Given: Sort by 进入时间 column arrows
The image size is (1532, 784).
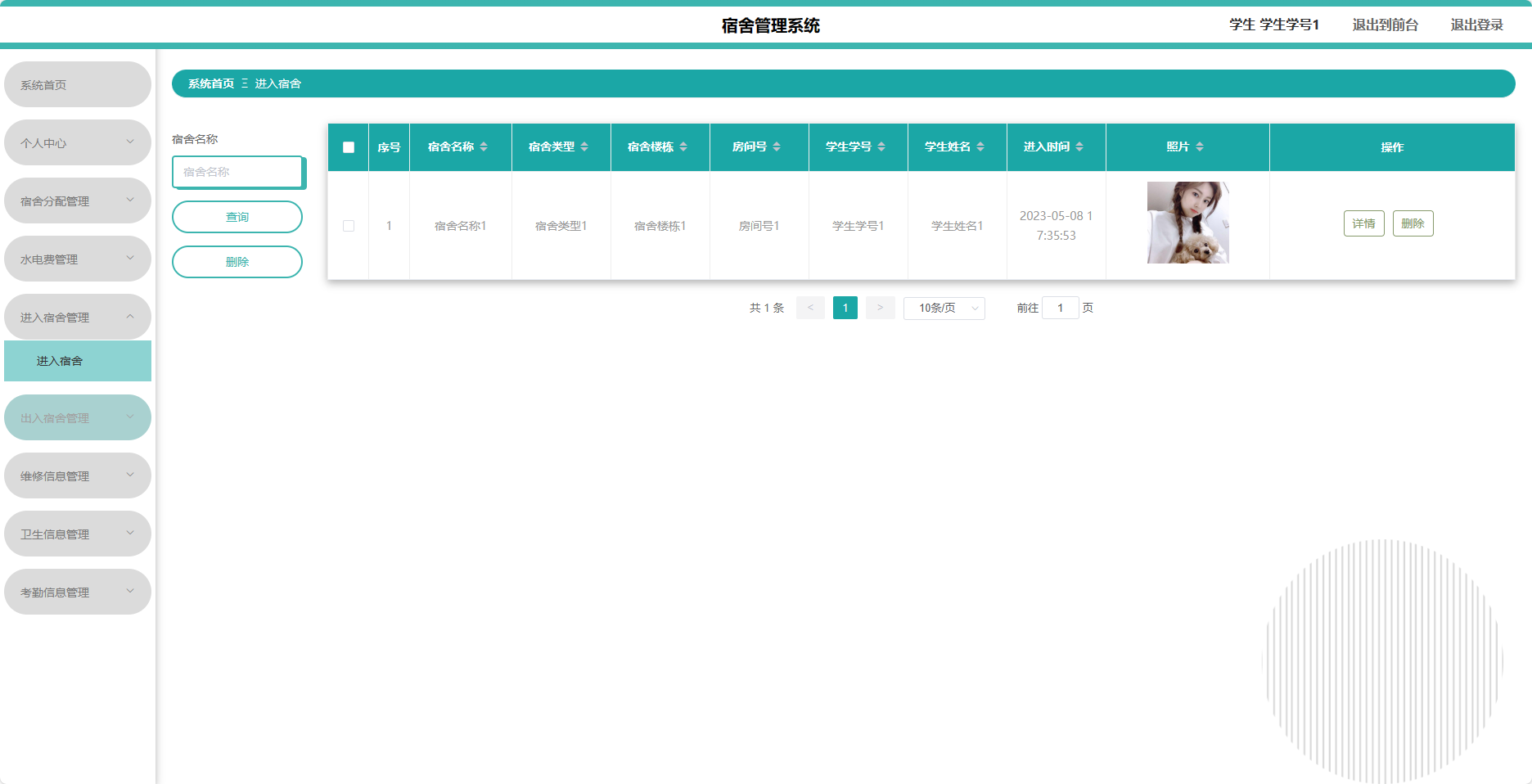Looking at the screenshot, I should [1079, 146].
